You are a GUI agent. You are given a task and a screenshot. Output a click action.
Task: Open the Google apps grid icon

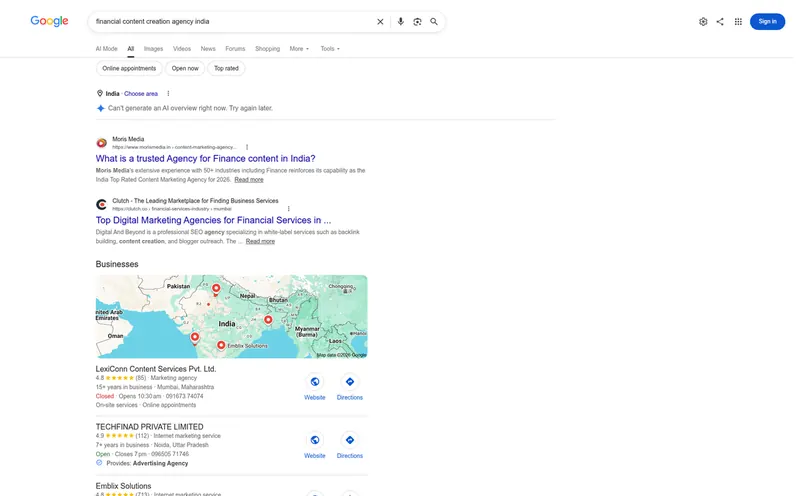click(x=738, y=21)
